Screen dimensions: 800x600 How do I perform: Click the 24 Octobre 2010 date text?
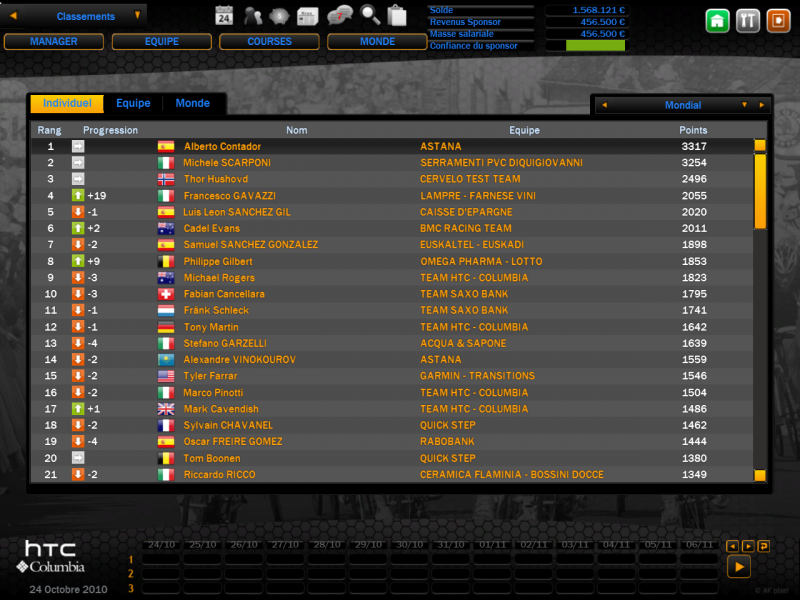pyautogui.click(x=68, y=589)
